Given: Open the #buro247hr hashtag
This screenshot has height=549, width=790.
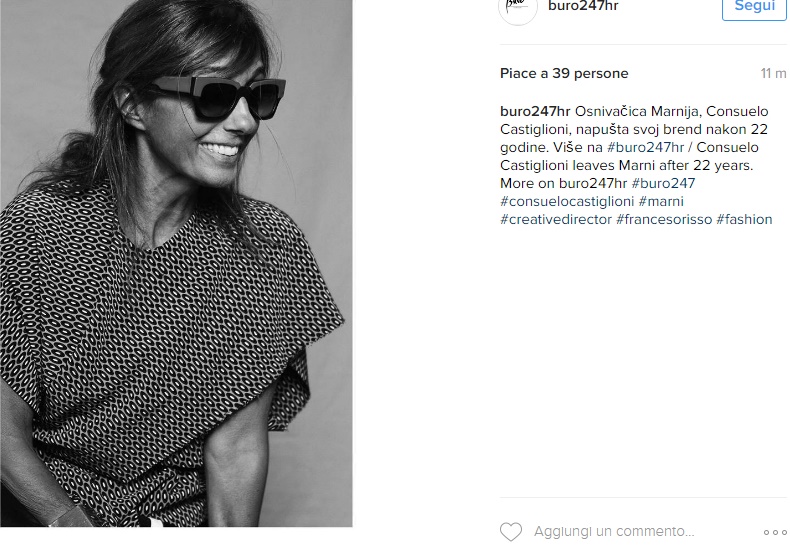Looking at the screenshot, I should point(645,148).
